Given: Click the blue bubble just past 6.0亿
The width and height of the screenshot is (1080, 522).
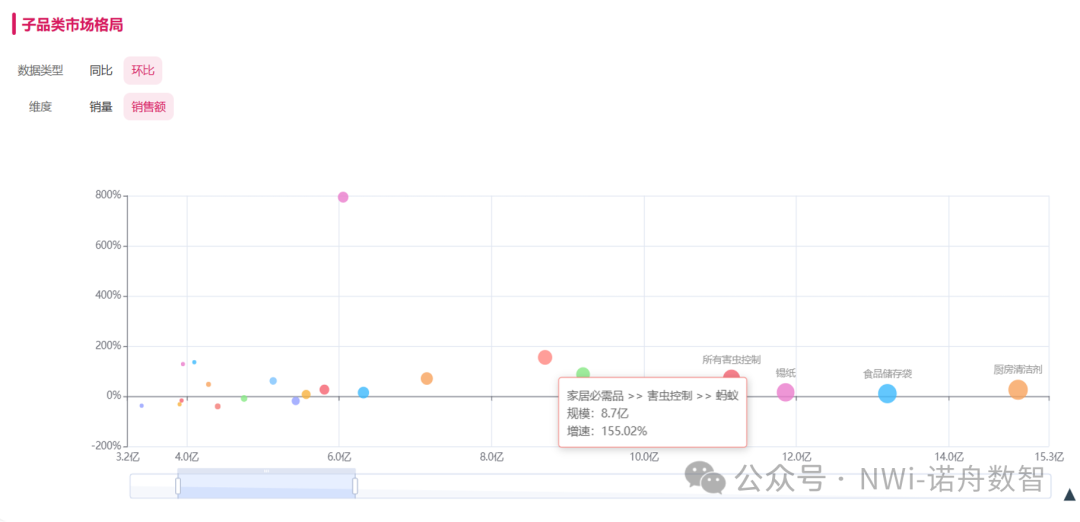Looking at the screenshot, I should point(363,393).
